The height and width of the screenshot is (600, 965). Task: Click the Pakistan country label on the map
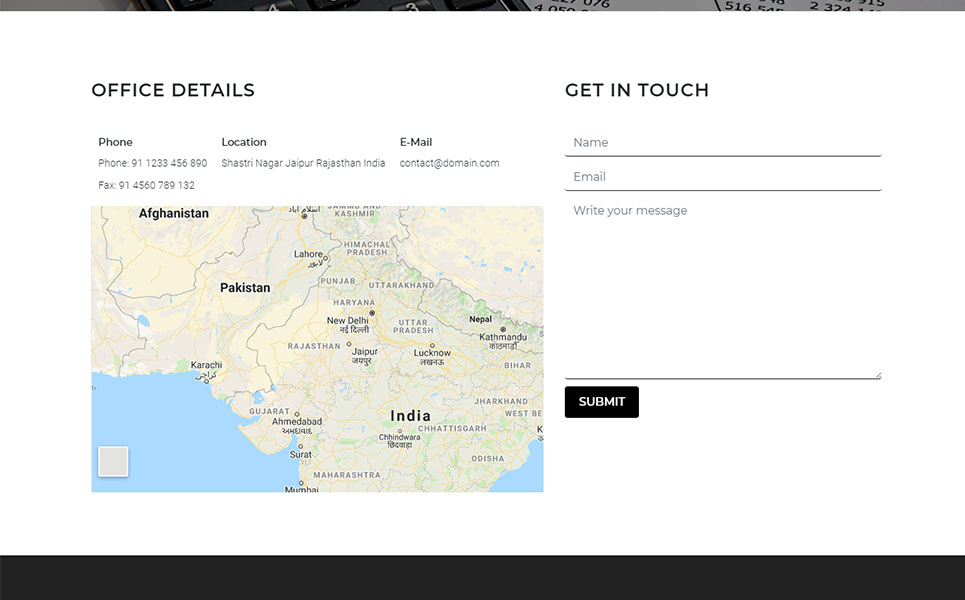click(x=245, y=288)
